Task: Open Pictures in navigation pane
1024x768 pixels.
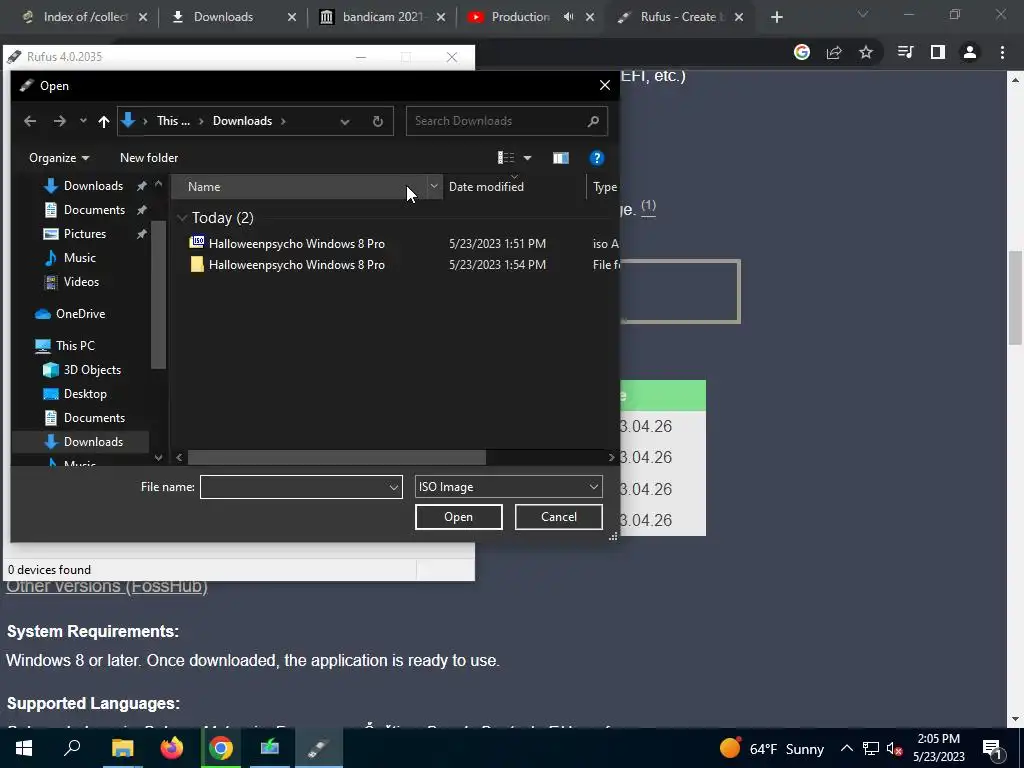Action: point(84,234)
